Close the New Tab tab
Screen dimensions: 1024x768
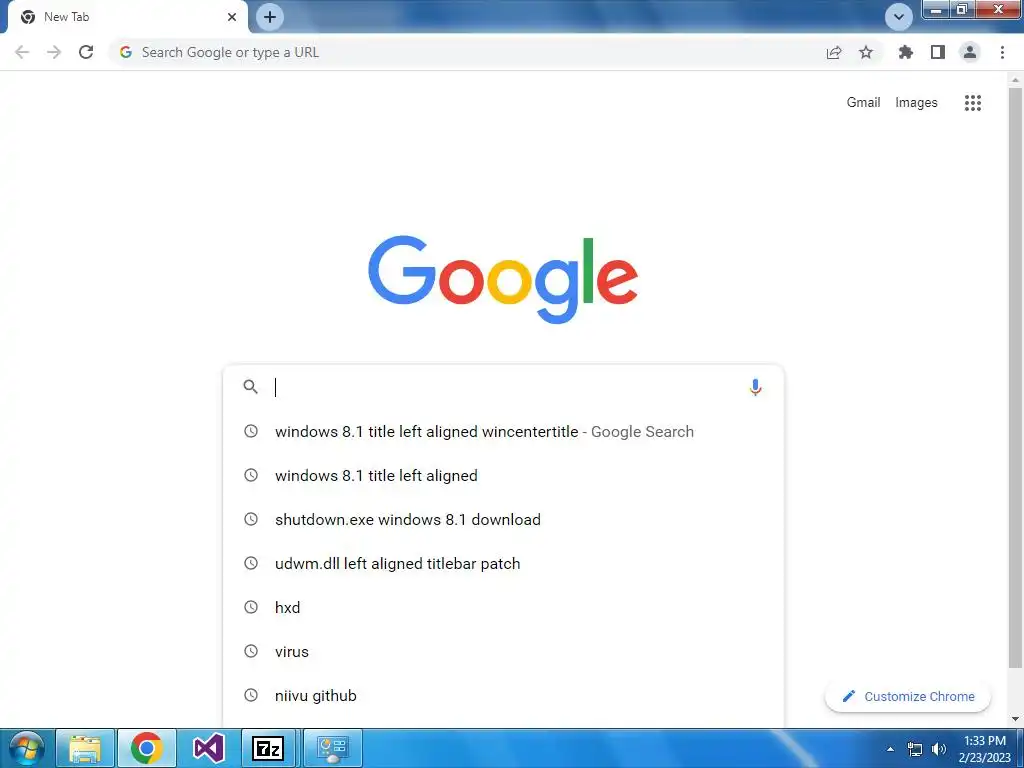[232, 17]
